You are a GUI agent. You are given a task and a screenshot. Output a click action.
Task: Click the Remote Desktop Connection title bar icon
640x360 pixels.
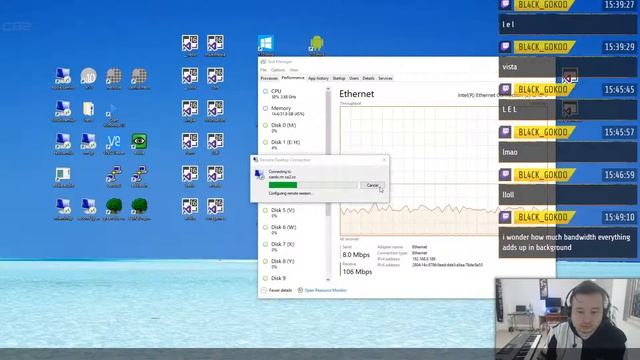256,160
